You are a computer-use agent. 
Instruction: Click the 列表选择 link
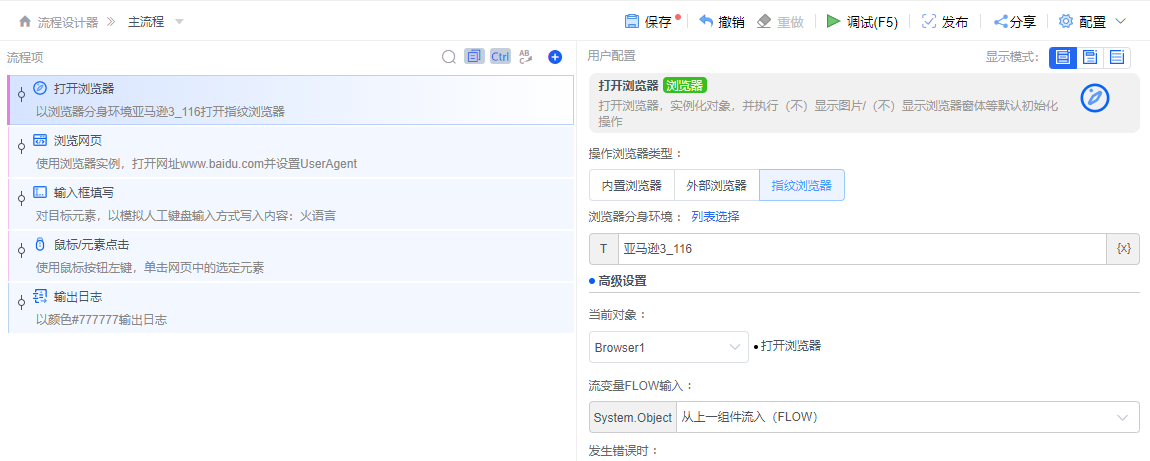pos(715,216)
